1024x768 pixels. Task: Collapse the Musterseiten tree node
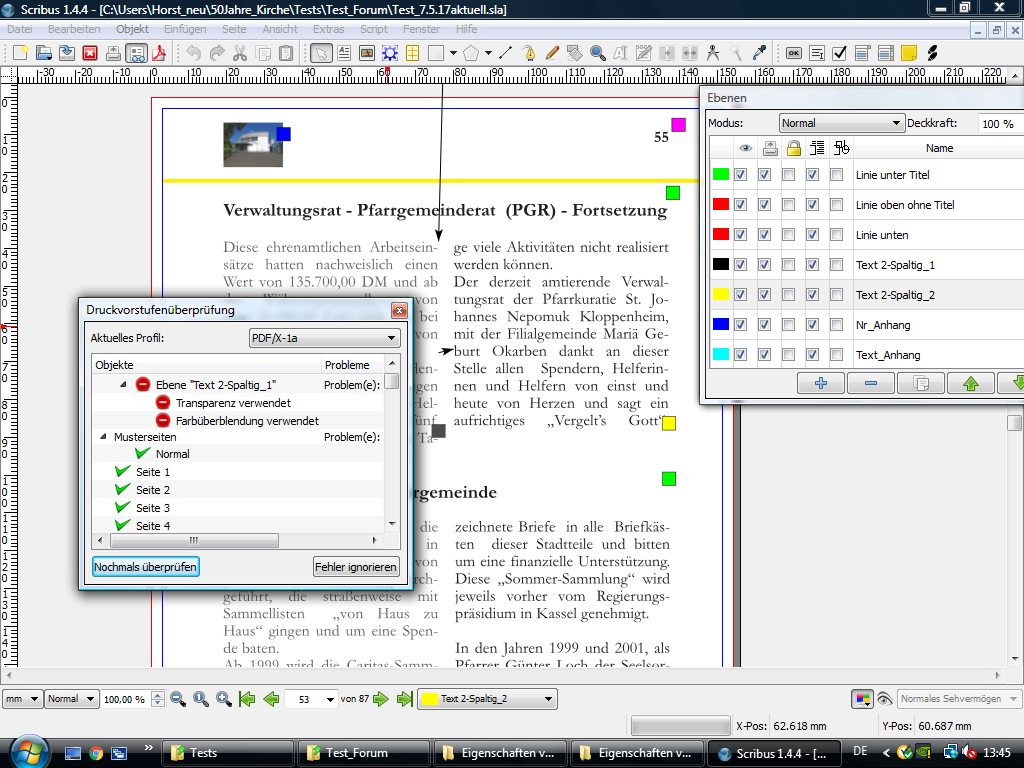point(103,437)
